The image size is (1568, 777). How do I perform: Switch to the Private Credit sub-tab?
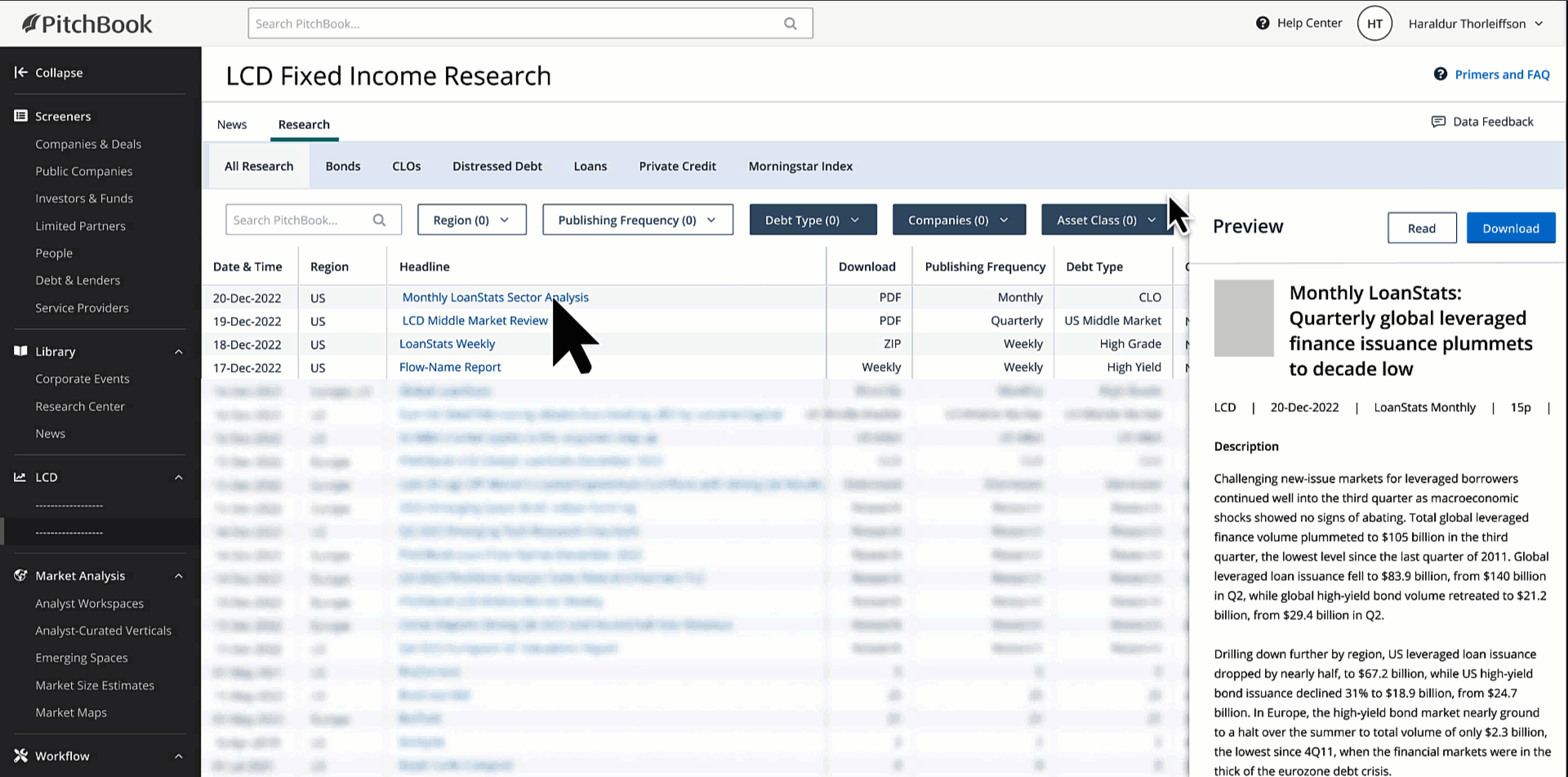click(x=678, y=166)
